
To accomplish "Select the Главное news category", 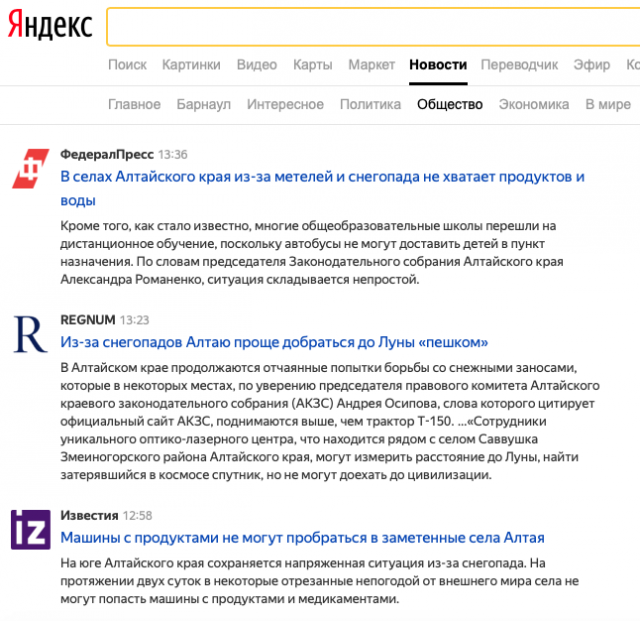I will coord(134,104).
